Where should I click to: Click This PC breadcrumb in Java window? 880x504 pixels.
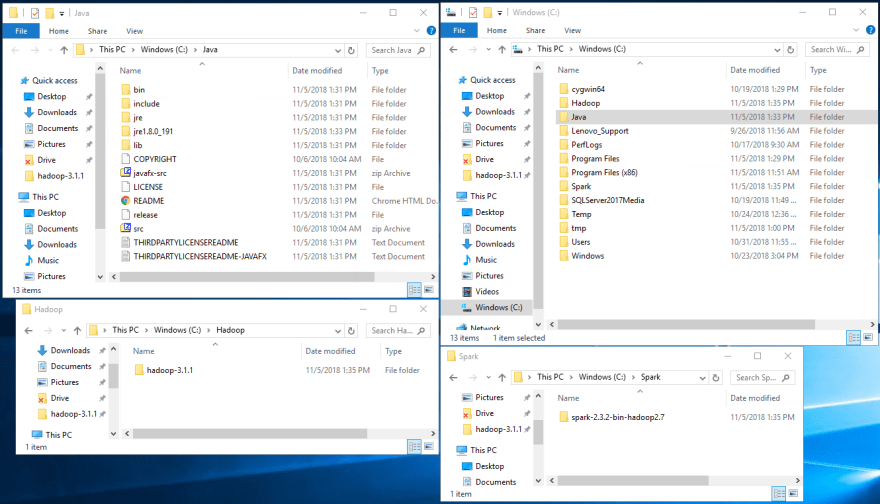pyautogui.click(x=112, y=49)
